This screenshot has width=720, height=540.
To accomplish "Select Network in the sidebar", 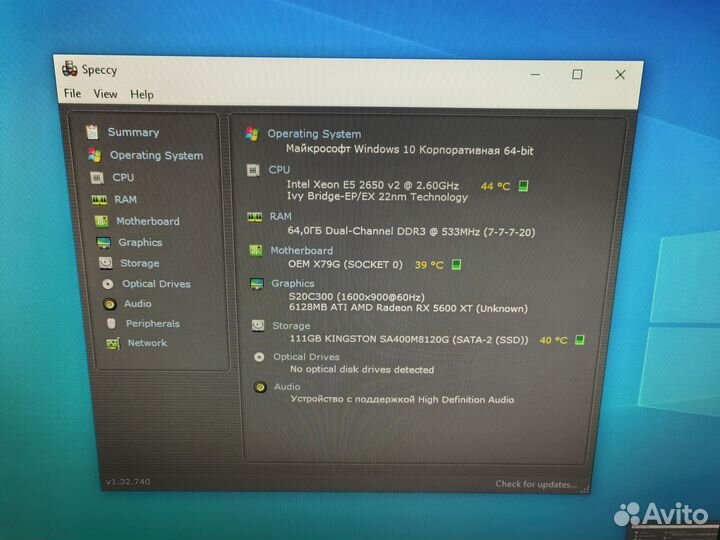I will click(x=147, y=343).
